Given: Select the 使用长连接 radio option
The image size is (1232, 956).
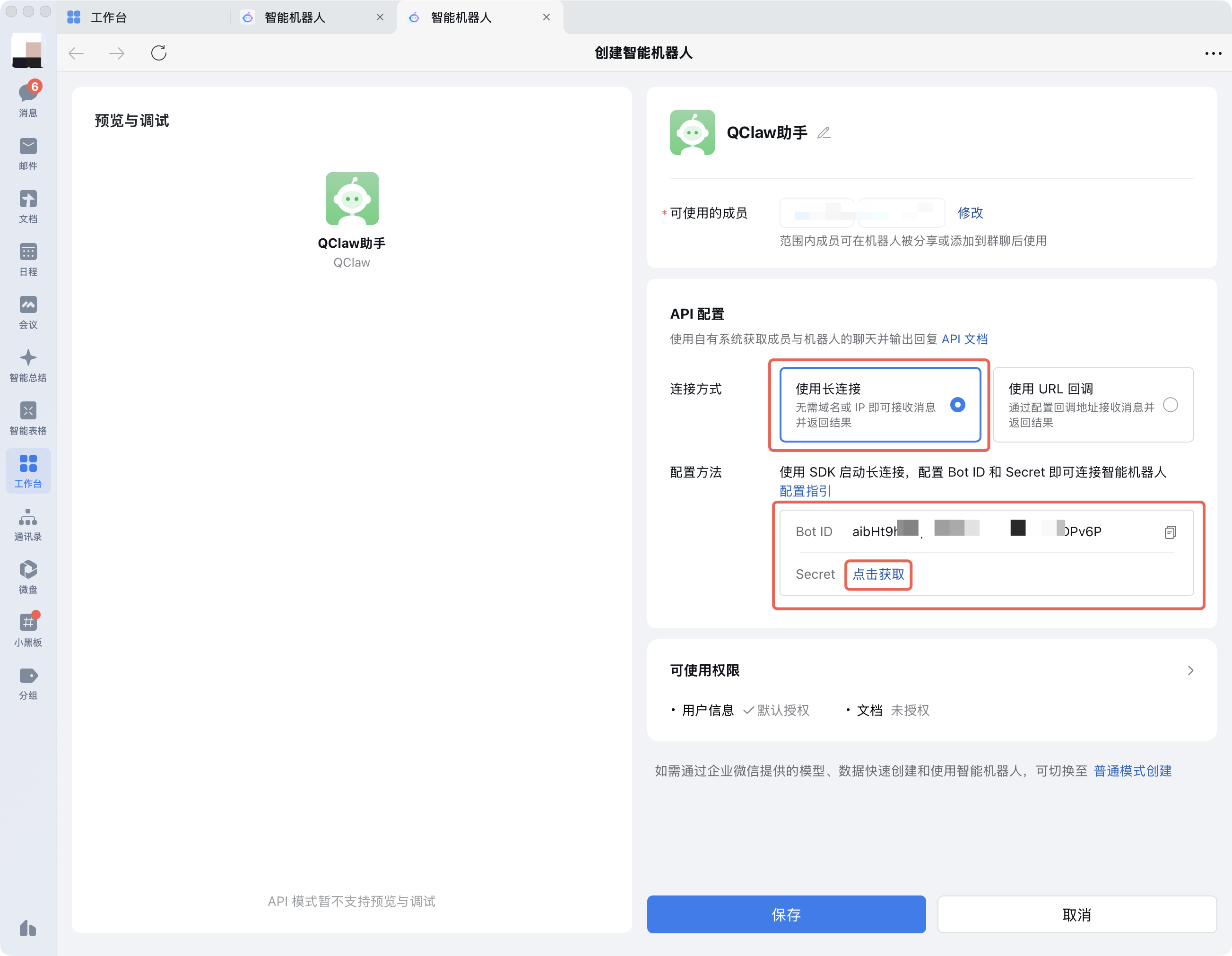Looking at the screenshot, I should 957,405.
